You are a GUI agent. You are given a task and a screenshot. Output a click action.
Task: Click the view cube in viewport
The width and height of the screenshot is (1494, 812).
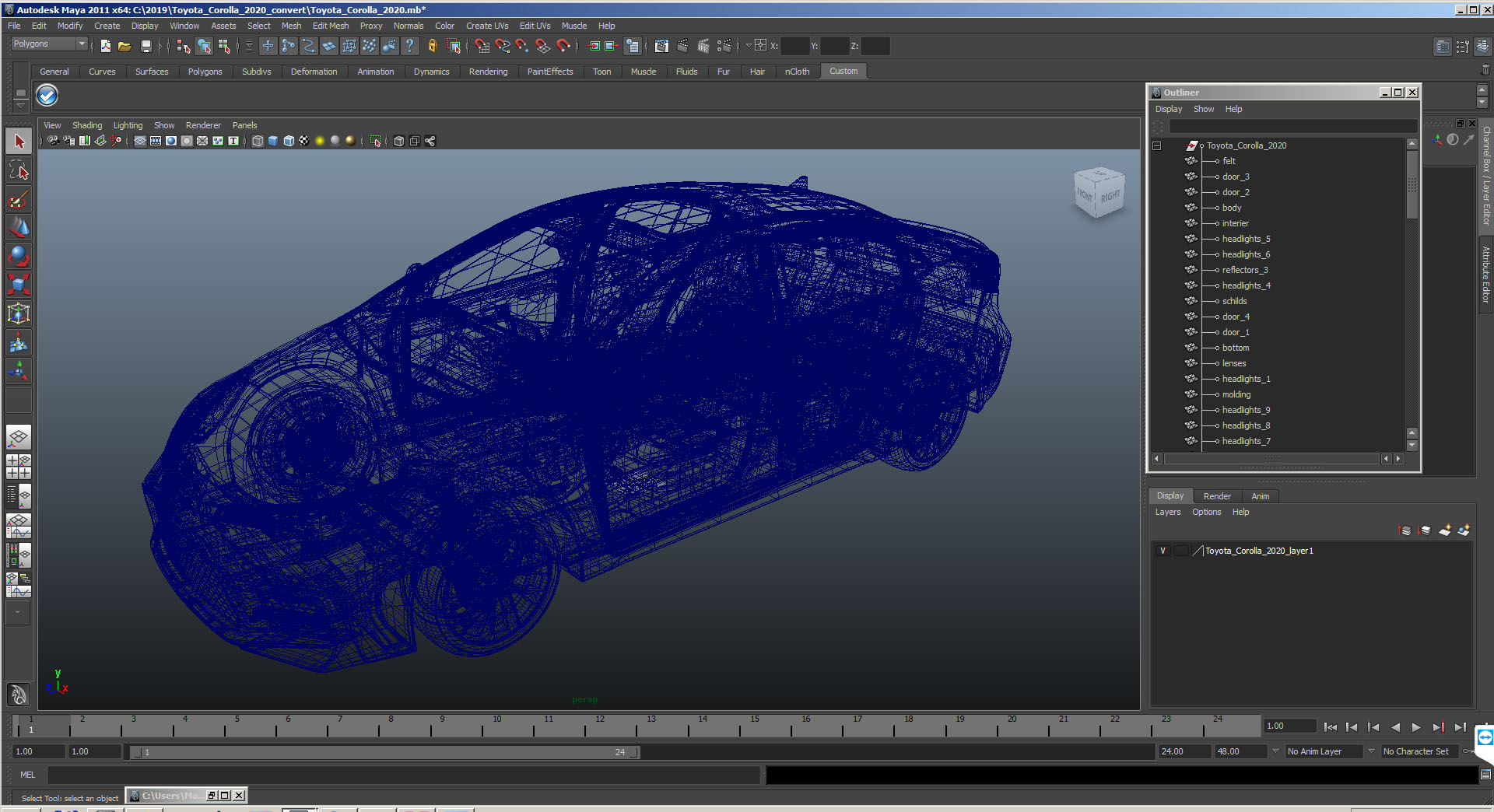coord(1099,193)
